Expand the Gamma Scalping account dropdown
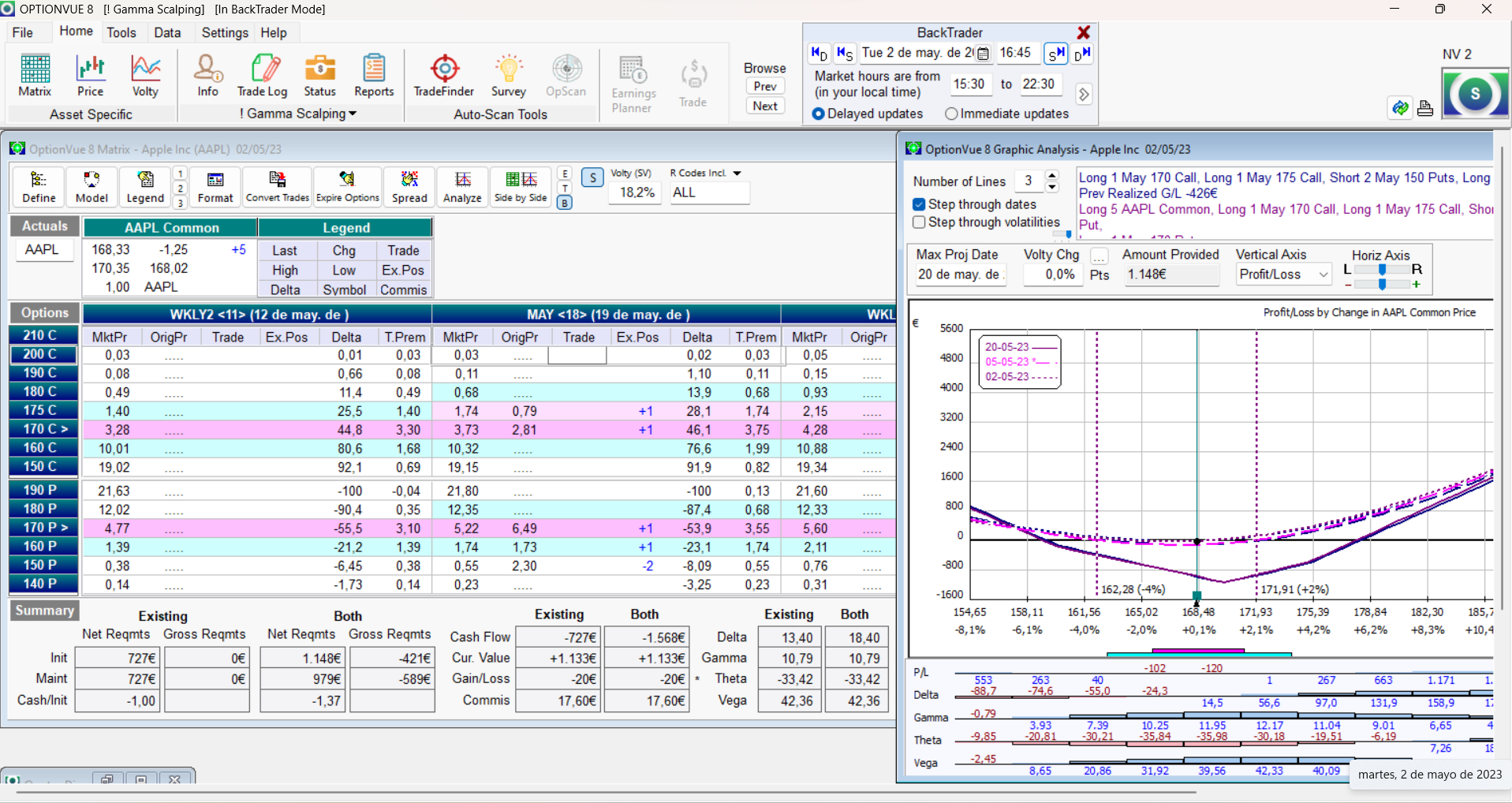The height and width of the screenshot is (803, 1512). click(353, 114)
